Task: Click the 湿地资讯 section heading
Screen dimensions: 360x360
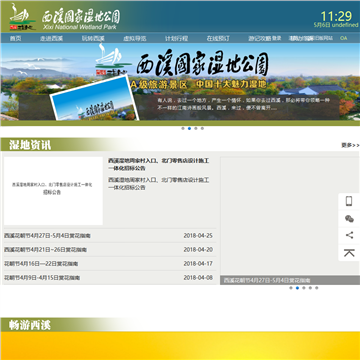Action: [x=30, y=145]
